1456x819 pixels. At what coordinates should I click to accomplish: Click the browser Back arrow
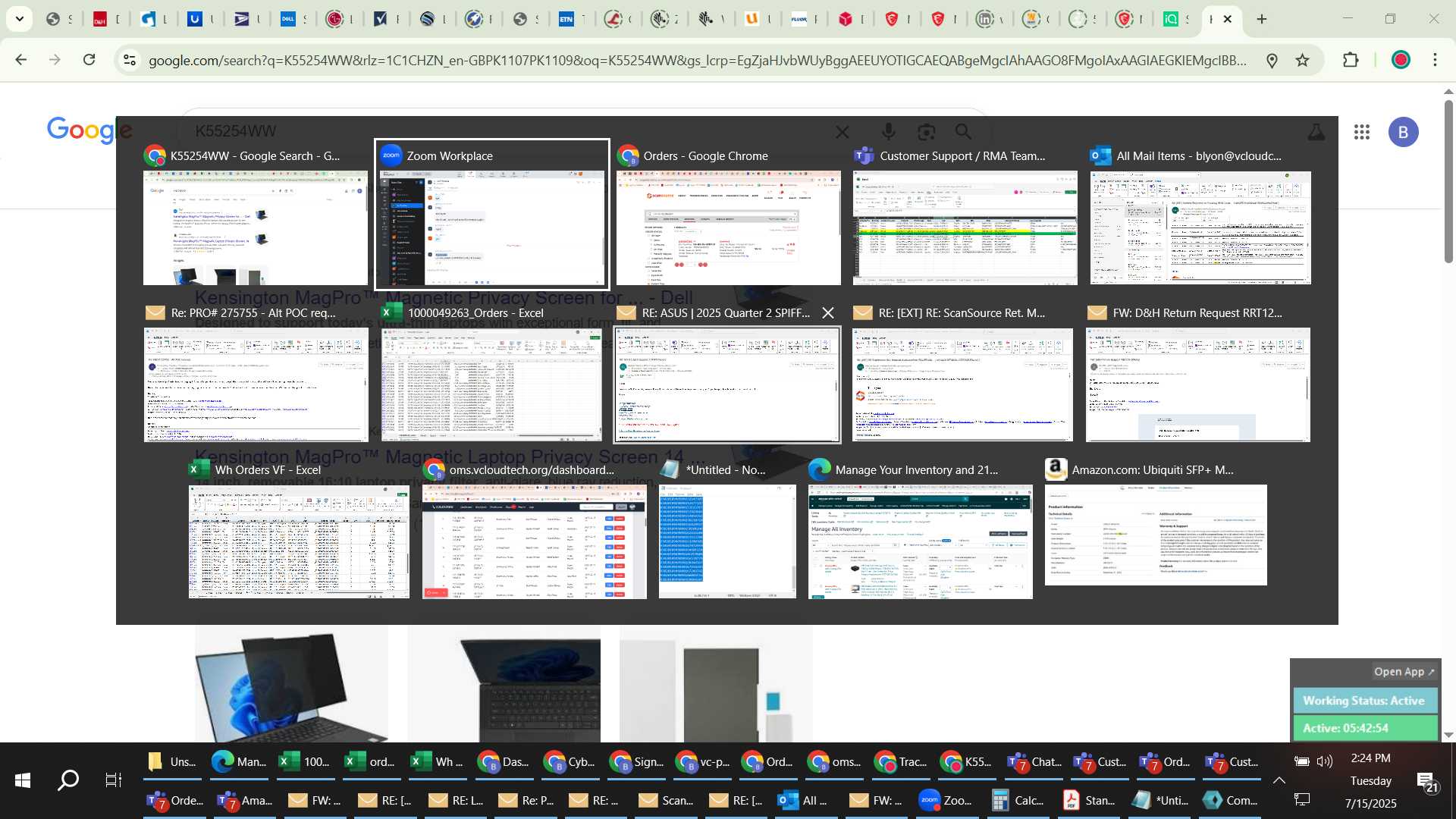click(21, 60)
